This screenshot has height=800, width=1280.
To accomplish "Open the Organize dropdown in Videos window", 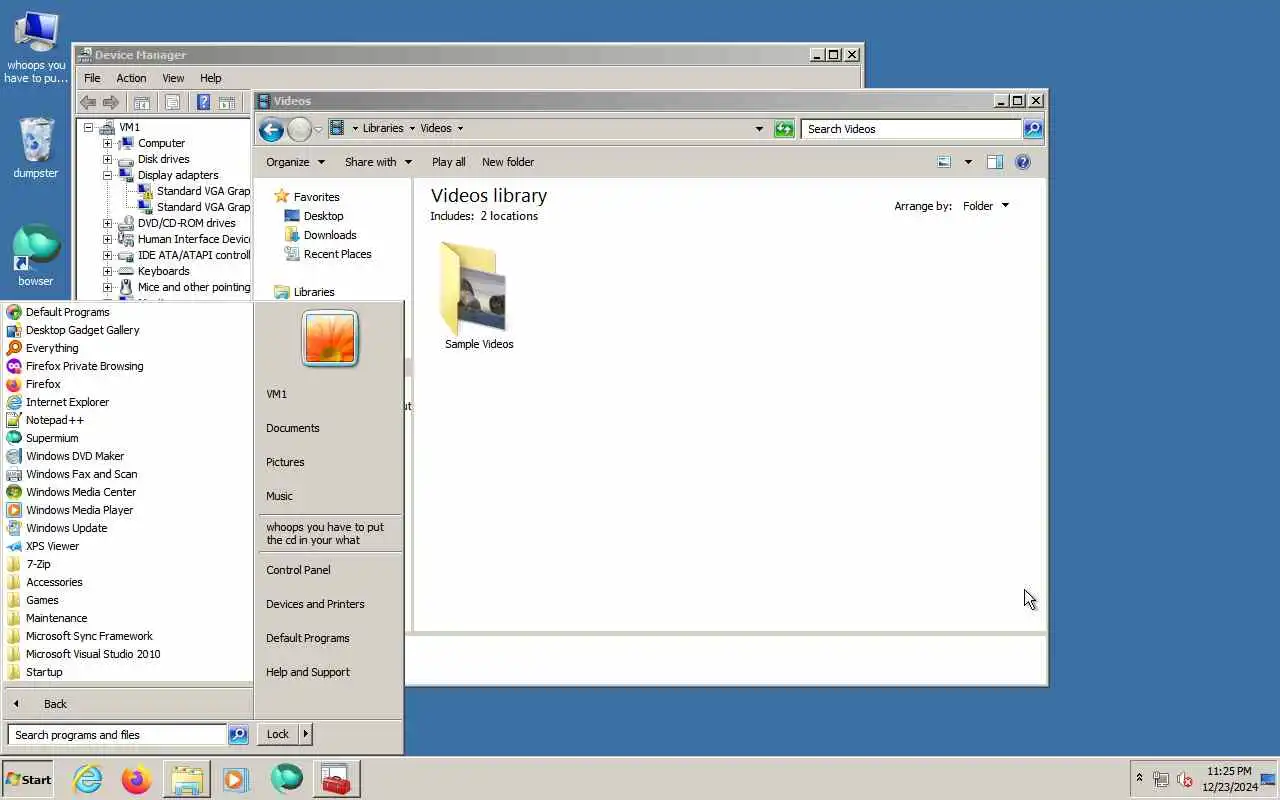I will 295,162.
